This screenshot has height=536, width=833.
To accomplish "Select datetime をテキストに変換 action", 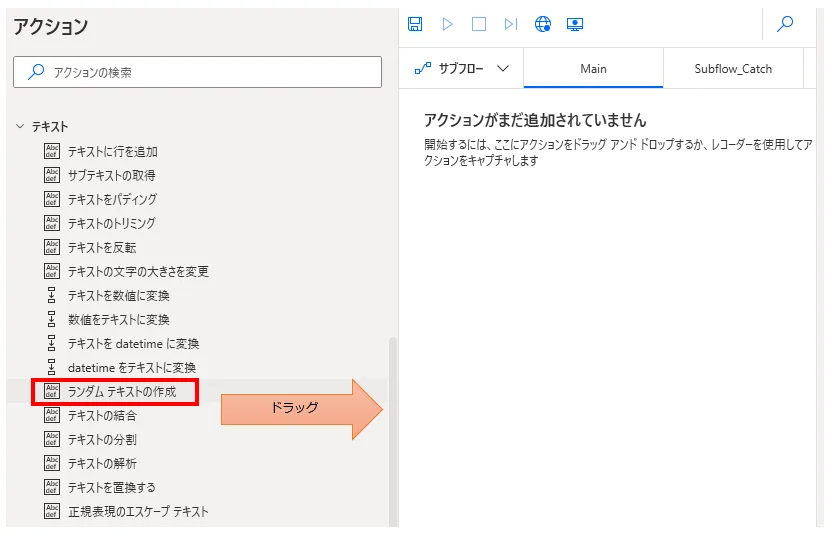I will 131,368.
